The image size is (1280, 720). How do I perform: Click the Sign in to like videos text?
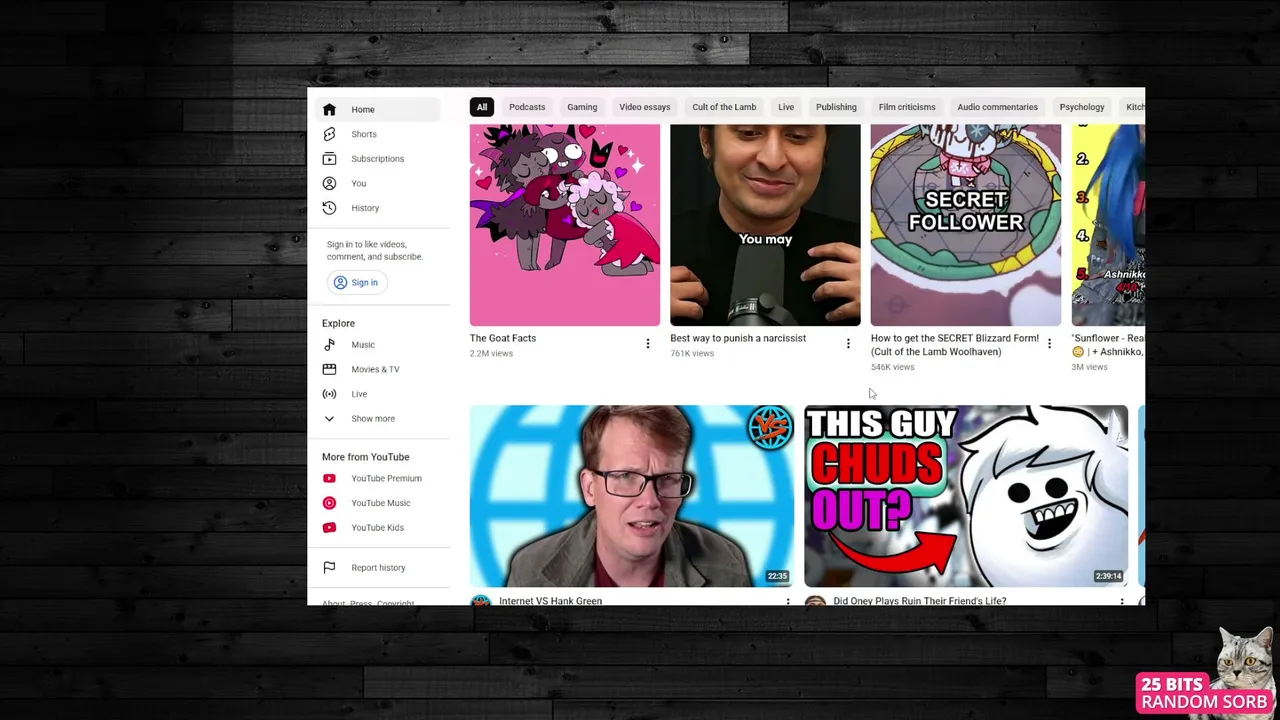point(375,250)
